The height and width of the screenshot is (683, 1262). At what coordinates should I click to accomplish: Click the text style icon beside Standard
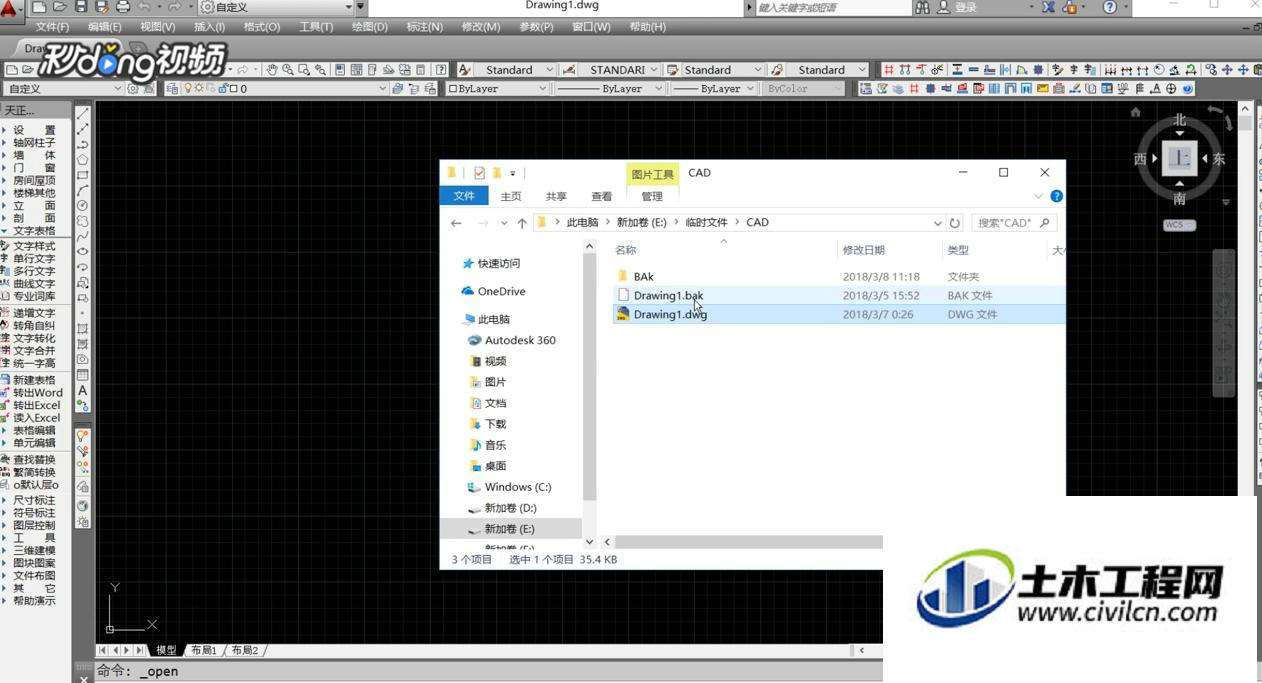point(465,70)
